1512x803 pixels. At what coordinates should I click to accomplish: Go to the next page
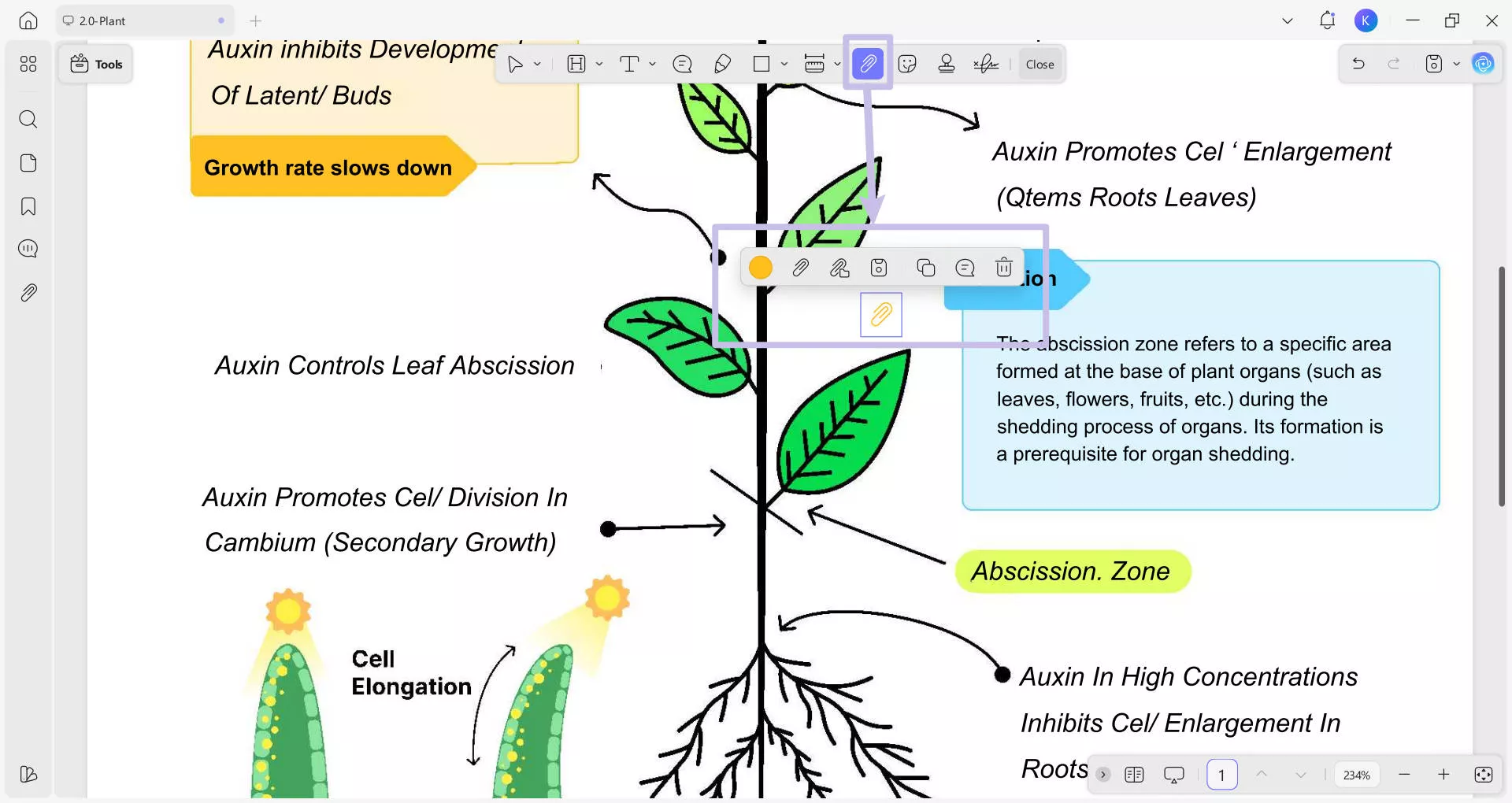point(1301,775)
